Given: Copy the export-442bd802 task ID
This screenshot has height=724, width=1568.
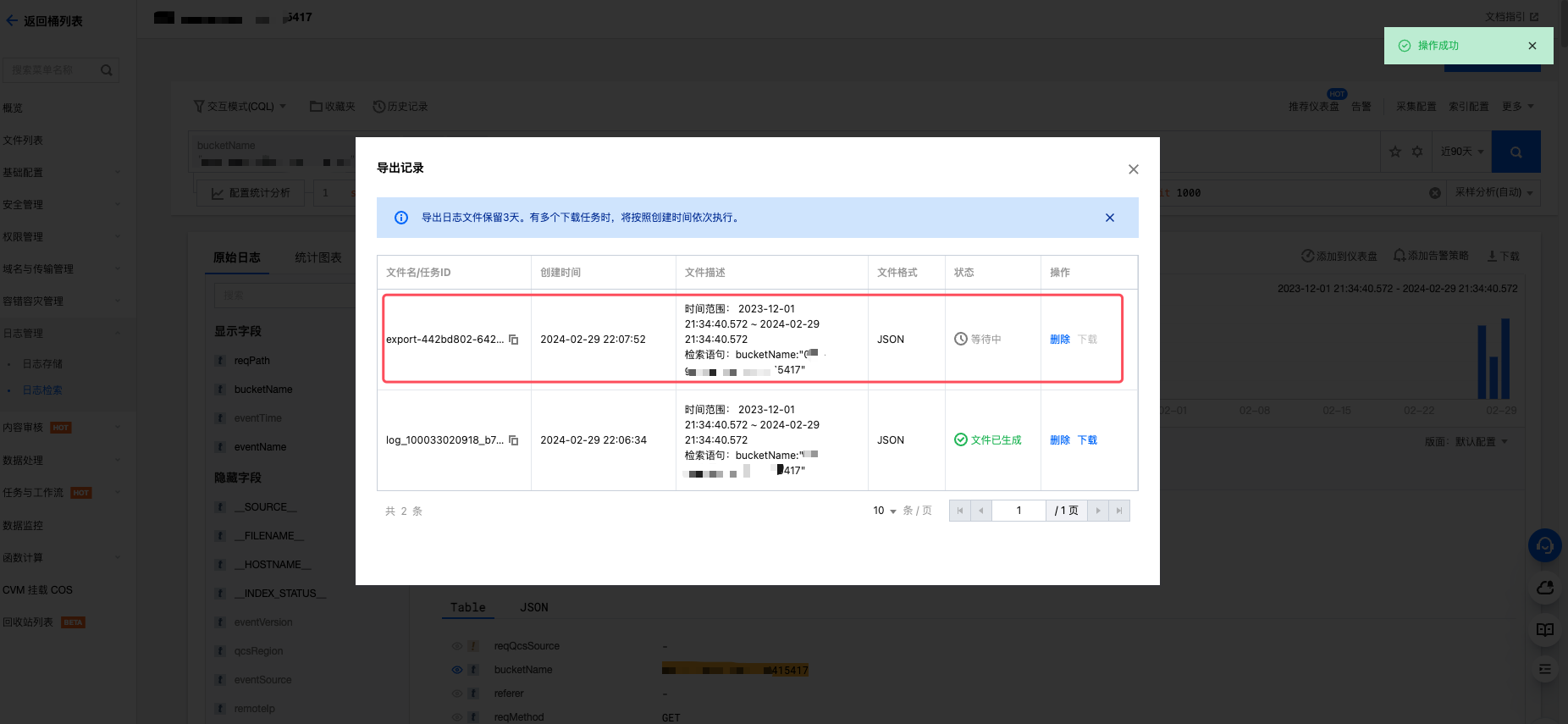Looking at the screenshot, I should [513, 340].
